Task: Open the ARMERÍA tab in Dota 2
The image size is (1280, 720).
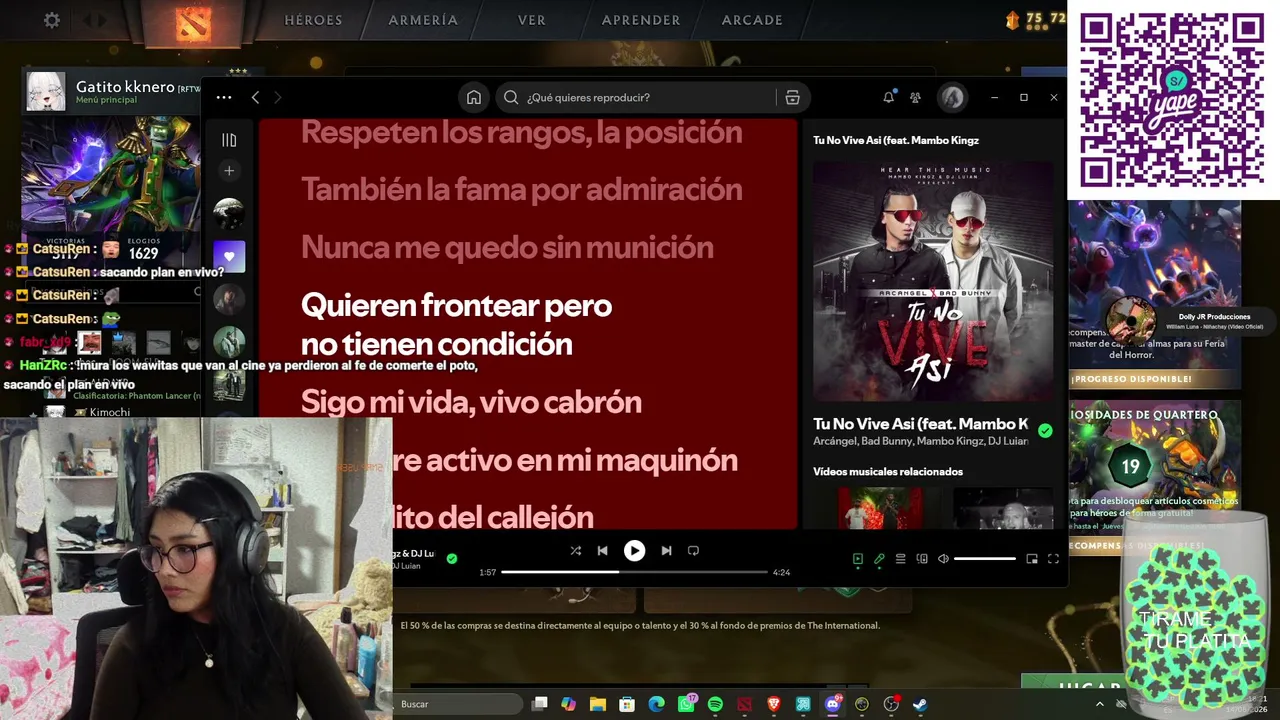Action: (423, 20)
